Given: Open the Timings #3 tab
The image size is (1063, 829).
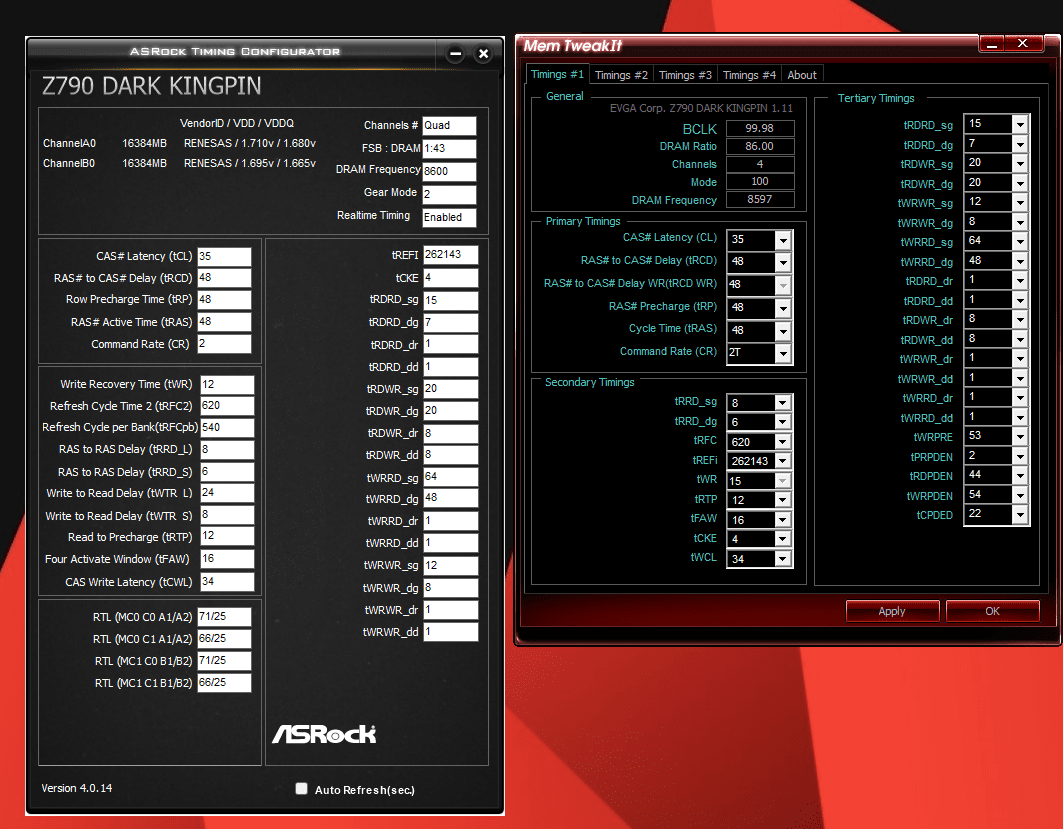Looking at the screenshot, I should (685, 75).
